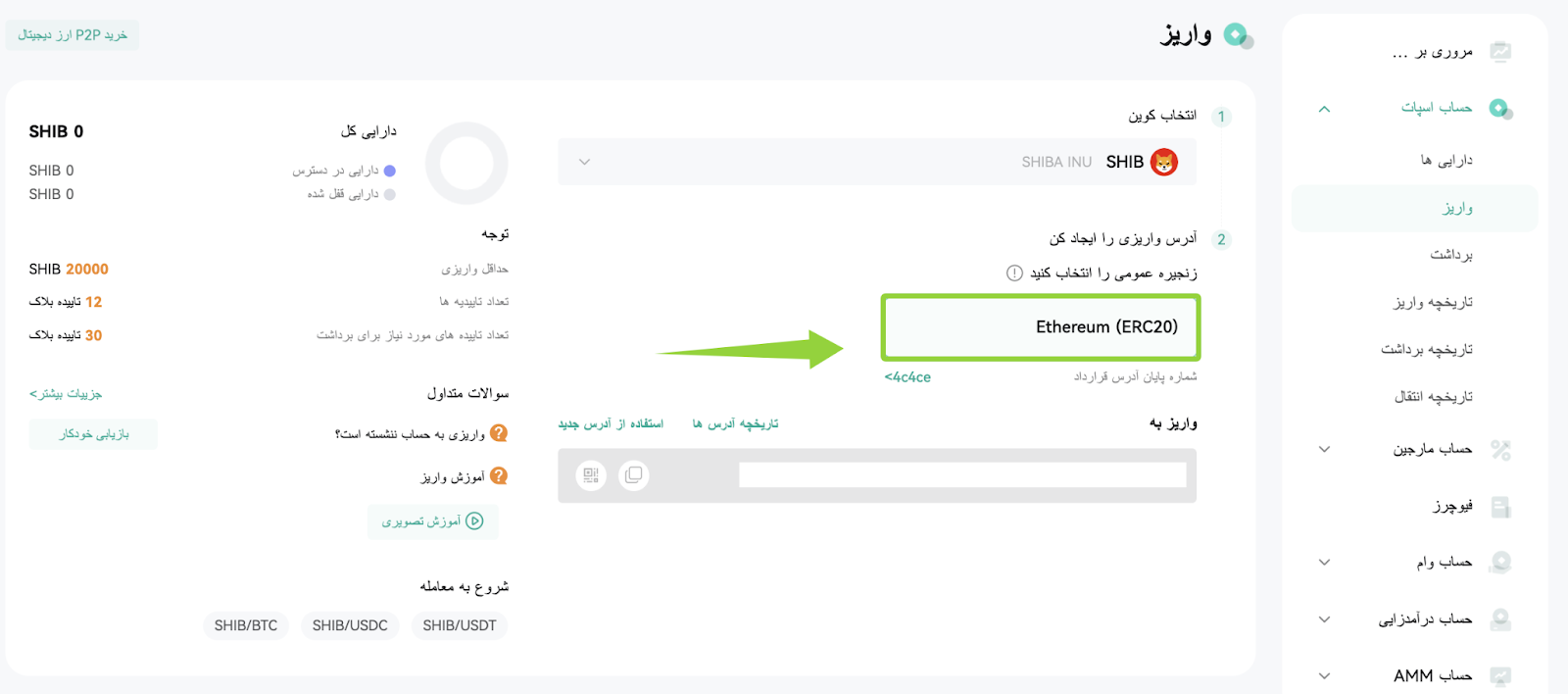Click the copy address icon
Image resolution: width=1568 pixels, height=694 pixels.
[634, 475]
